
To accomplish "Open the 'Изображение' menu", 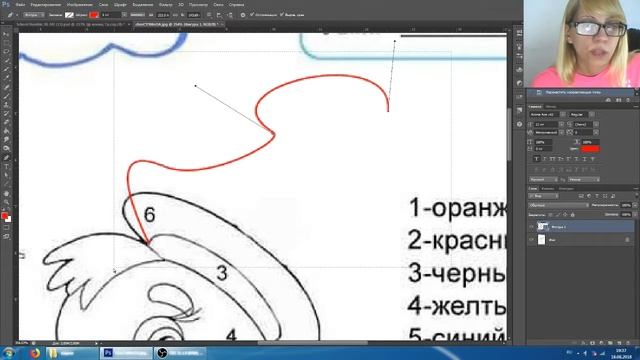I will 80,5.
